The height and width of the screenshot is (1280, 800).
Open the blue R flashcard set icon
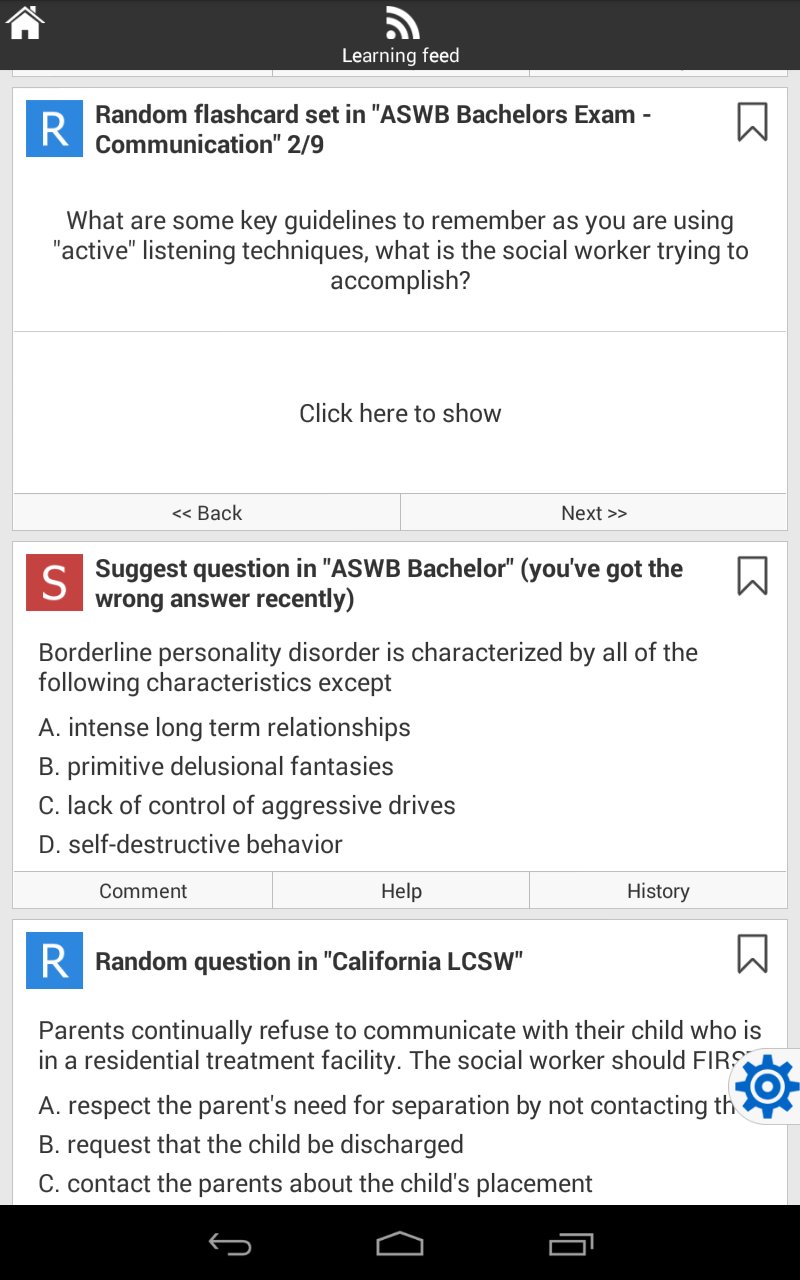pos(53,128)
